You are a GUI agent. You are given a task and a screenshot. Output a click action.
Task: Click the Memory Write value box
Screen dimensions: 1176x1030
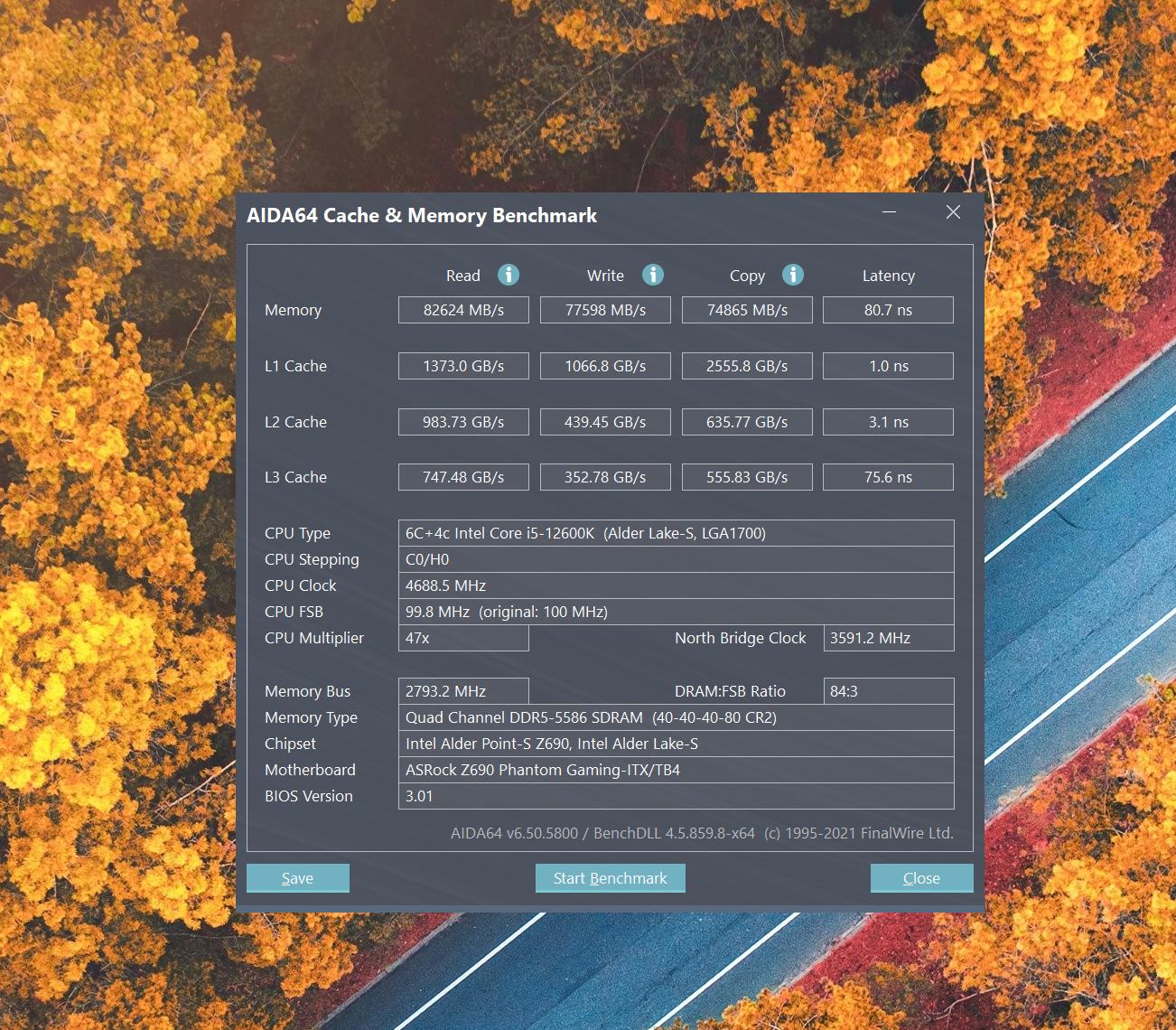click(x=605, y=310)
